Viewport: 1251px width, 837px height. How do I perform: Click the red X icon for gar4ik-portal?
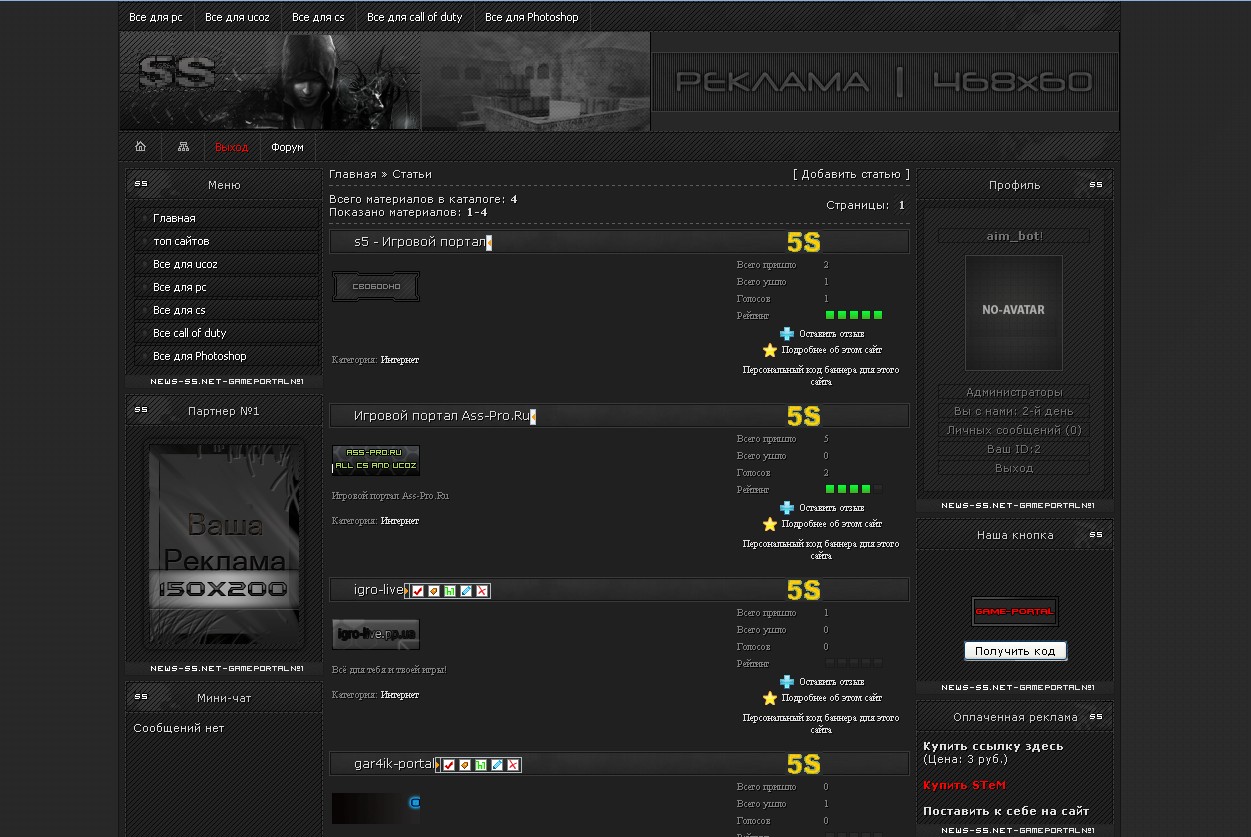(513, 765)
